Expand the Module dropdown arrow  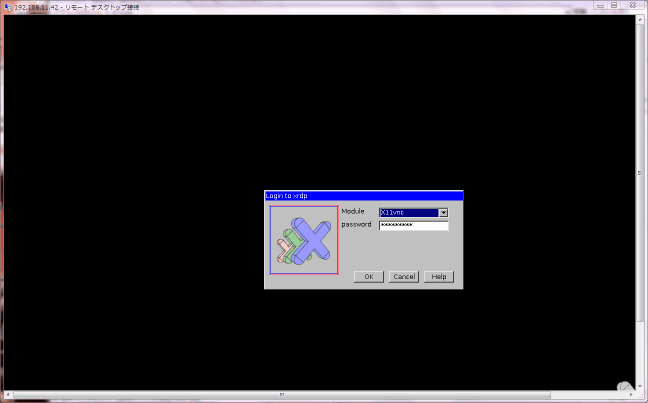click(443, 212)
